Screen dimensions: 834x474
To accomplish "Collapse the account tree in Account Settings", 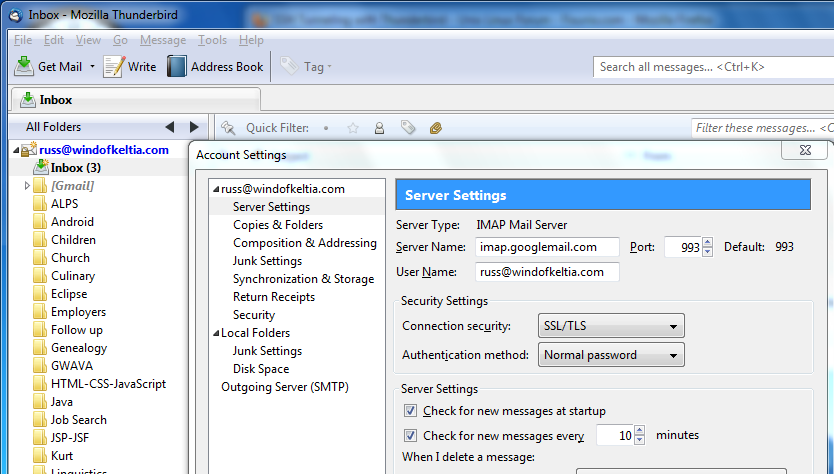I will click(216, 189).
